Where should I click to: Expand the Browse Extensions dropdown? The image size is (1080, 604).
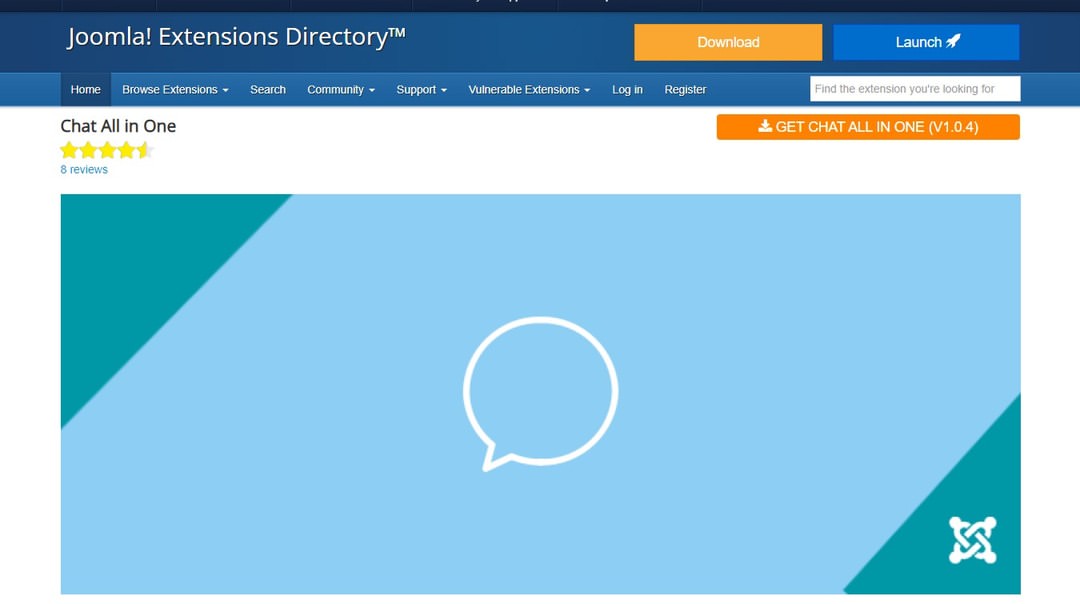point(175,90)
